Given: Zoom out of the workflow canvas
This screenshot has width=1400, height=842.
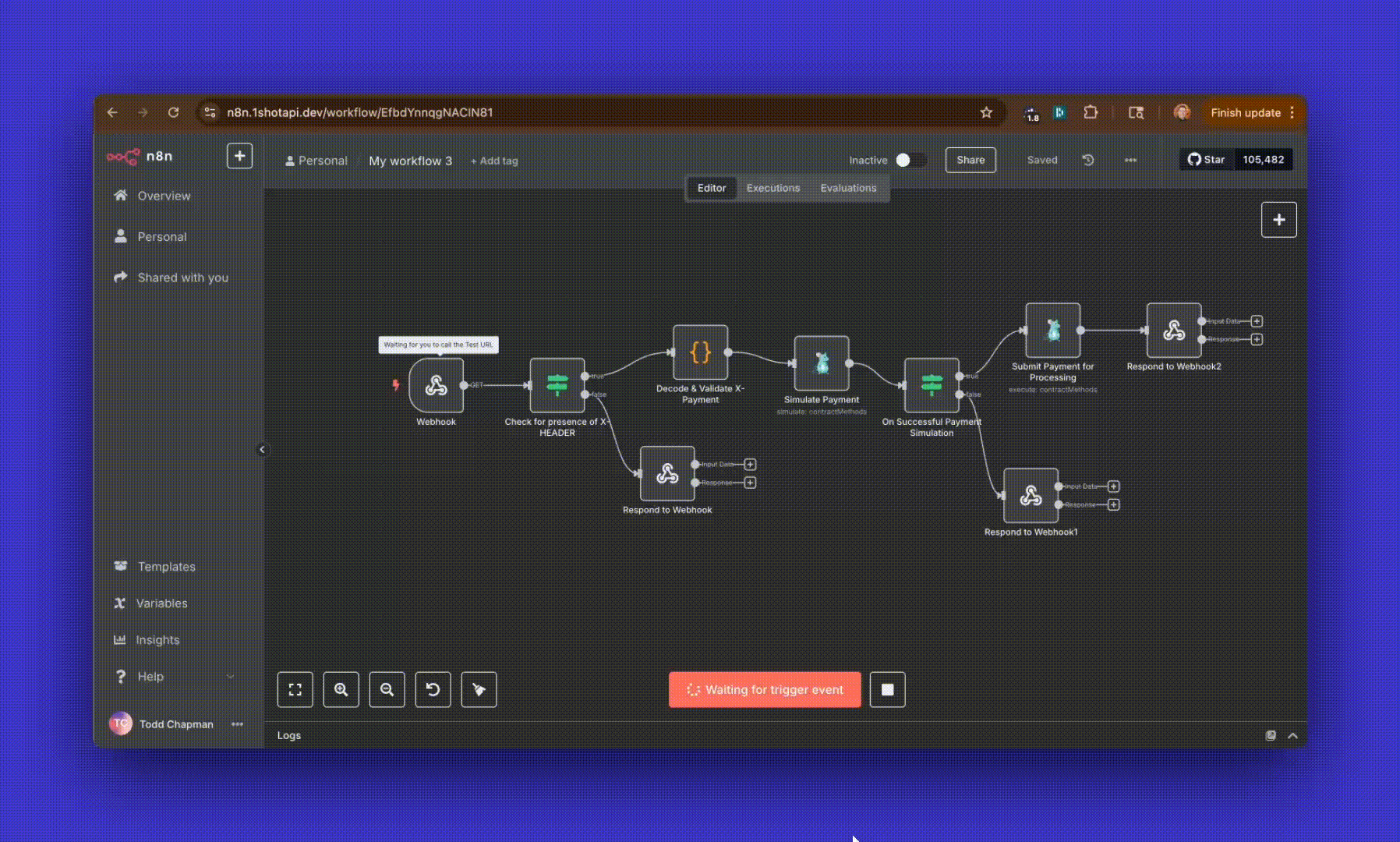Looking at the screenshot, I should (387, 689).
